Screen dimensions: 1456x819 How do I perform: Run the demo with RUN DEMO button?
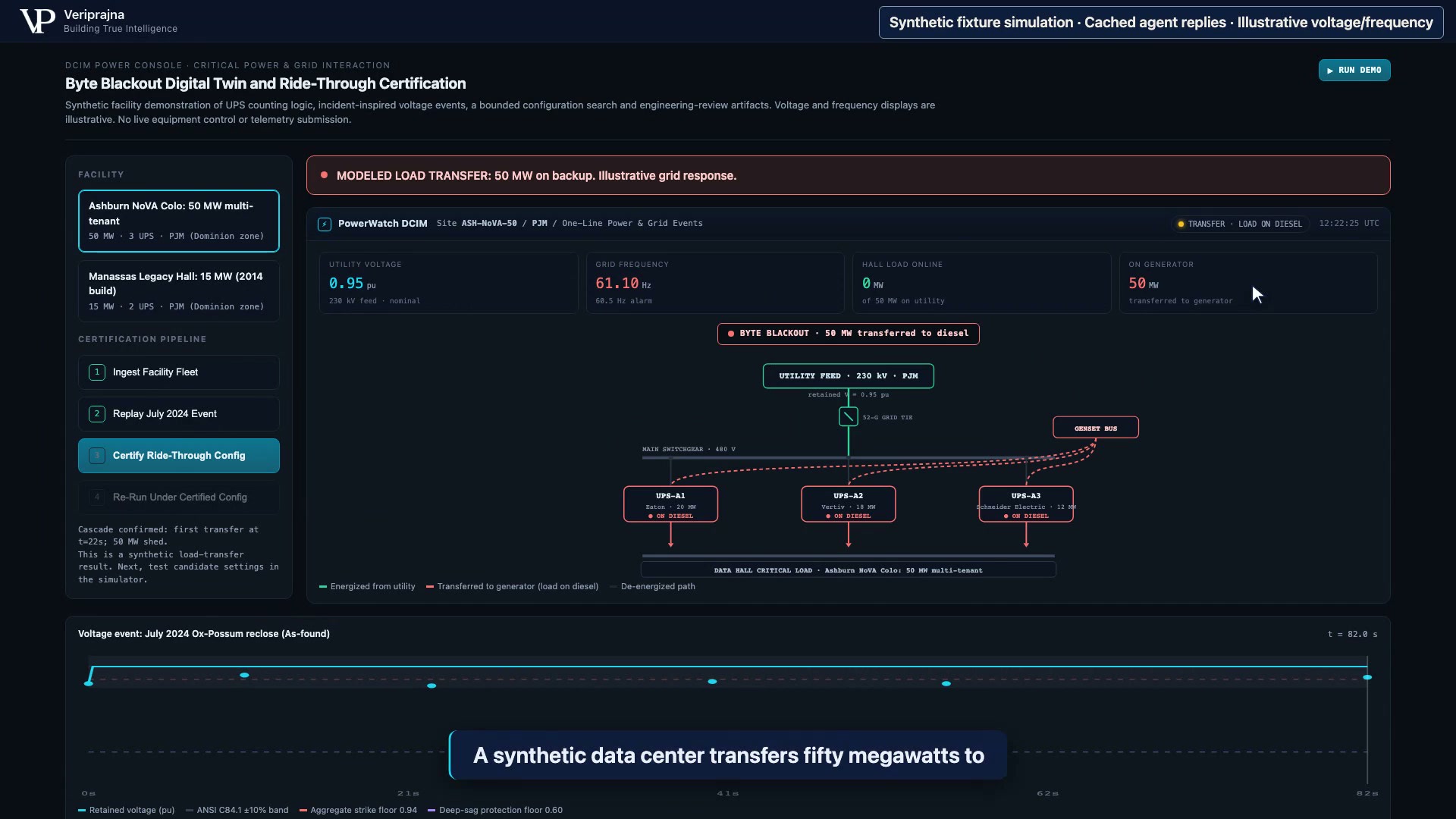pos(1354,70)
